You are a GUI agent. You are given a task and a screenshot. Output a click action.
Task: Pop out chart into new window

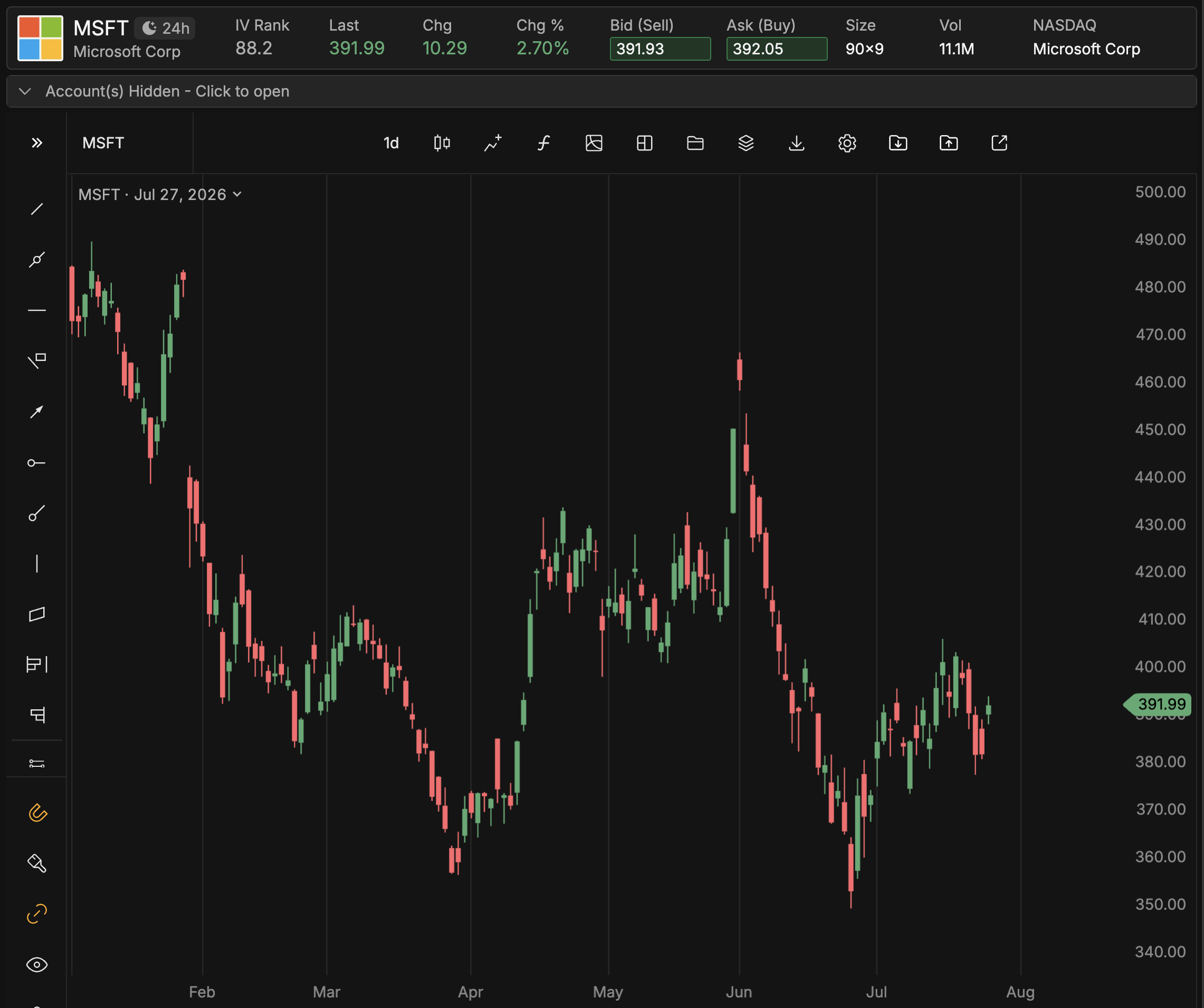[x=999, y=143]
